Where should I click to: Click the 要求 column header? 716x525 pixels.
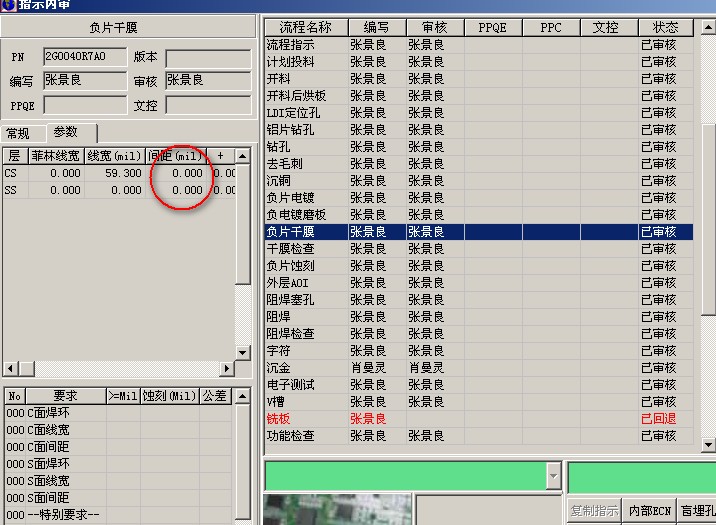point(65,396)
